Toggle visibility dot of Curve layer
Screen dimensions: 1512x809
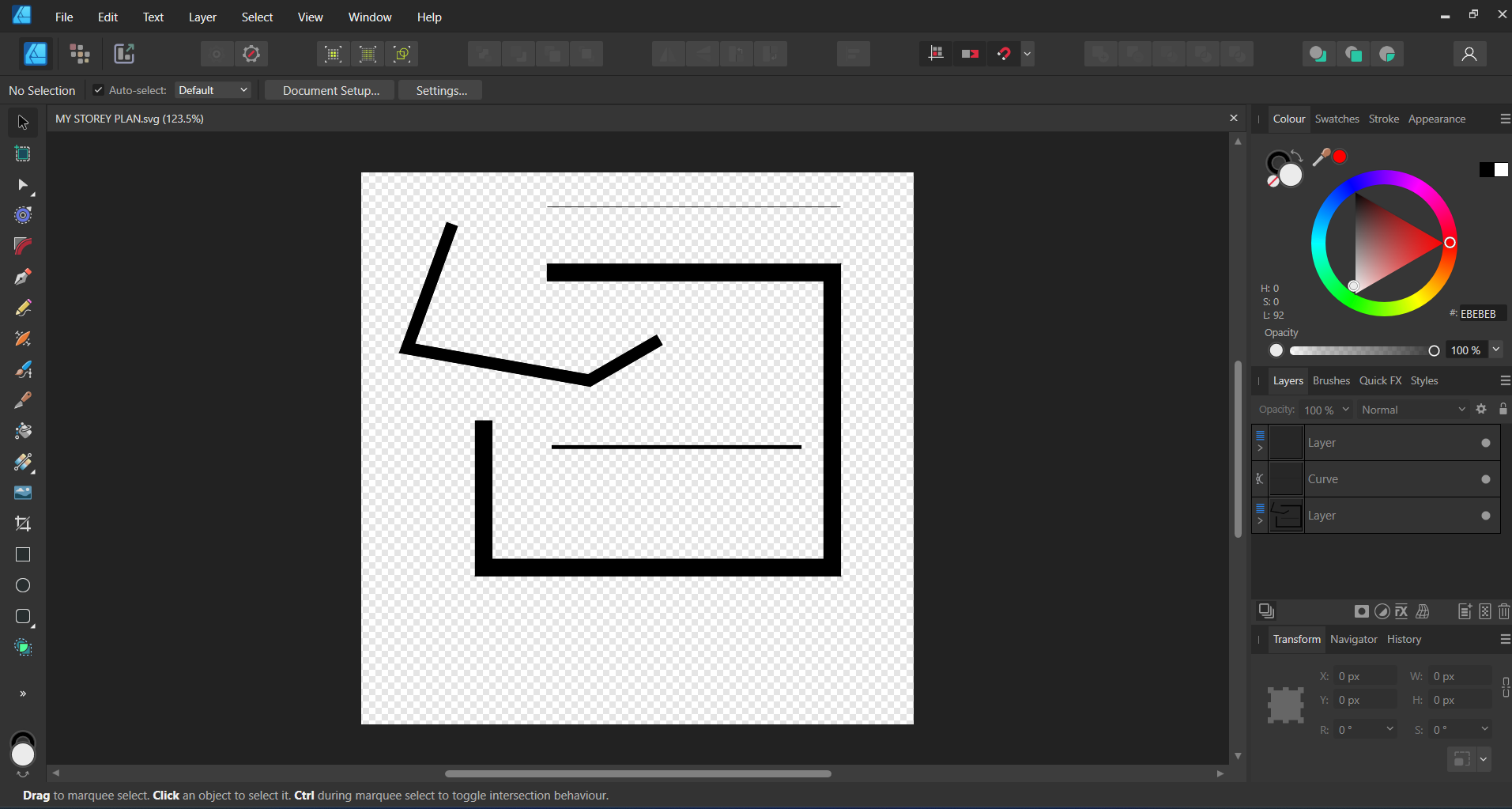pos(1486,479)
